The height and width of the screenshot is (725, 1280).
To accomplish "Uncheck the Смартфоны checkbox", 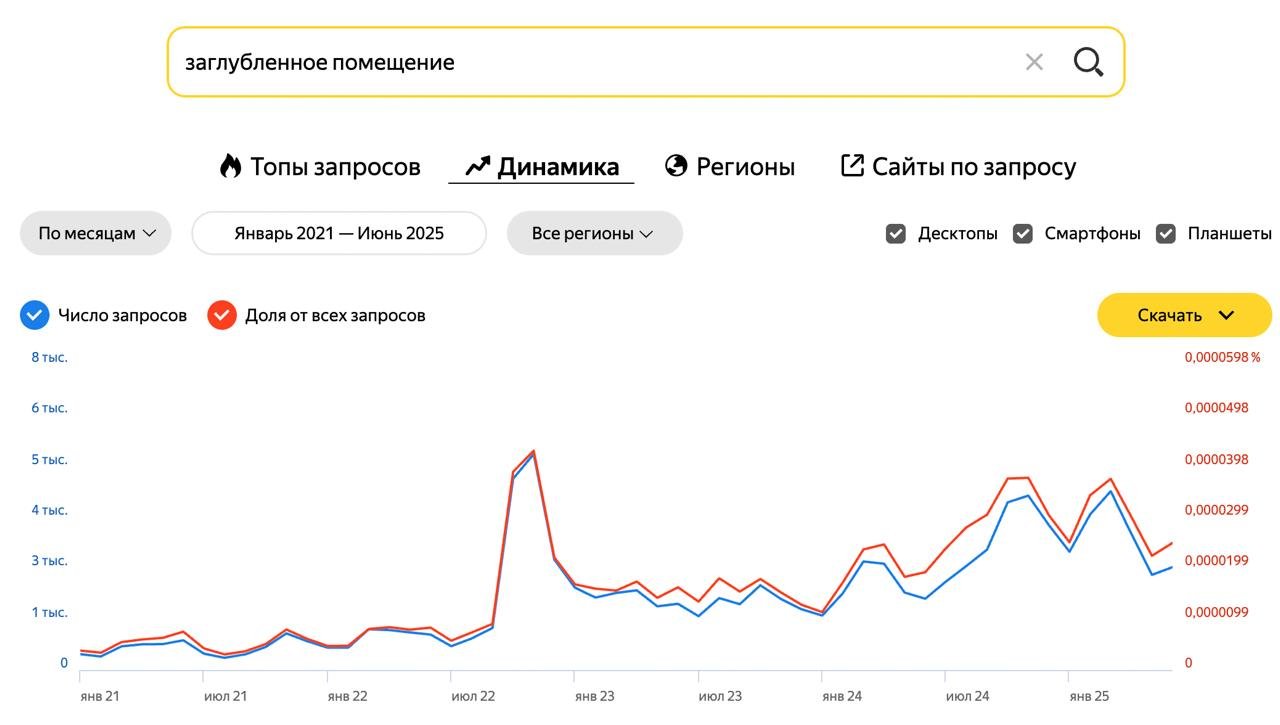I will [x=1023, y=234].
